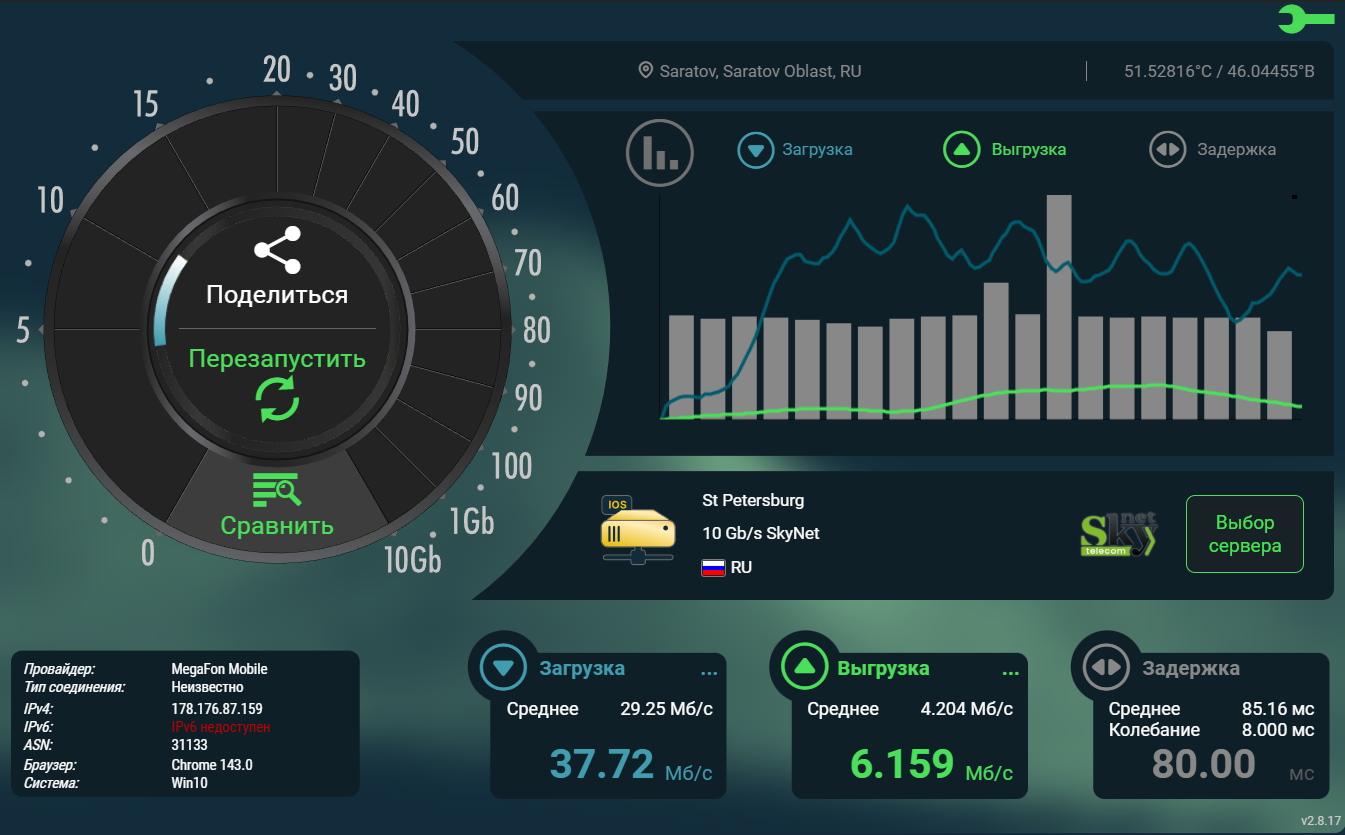Click the tallest gray bar in chart

(x=1059, y=306)
